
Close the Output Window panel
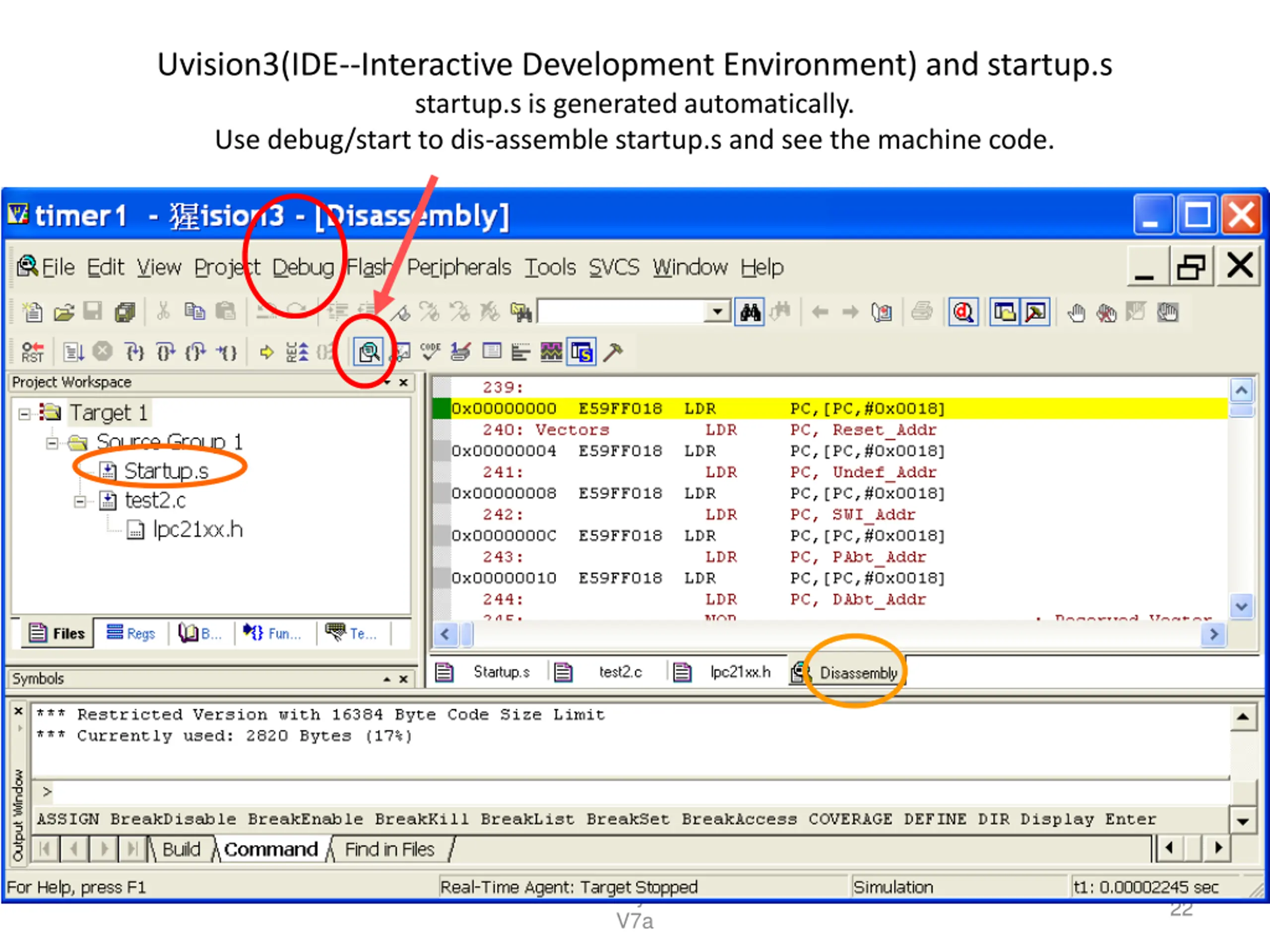[x=18, y=712]
